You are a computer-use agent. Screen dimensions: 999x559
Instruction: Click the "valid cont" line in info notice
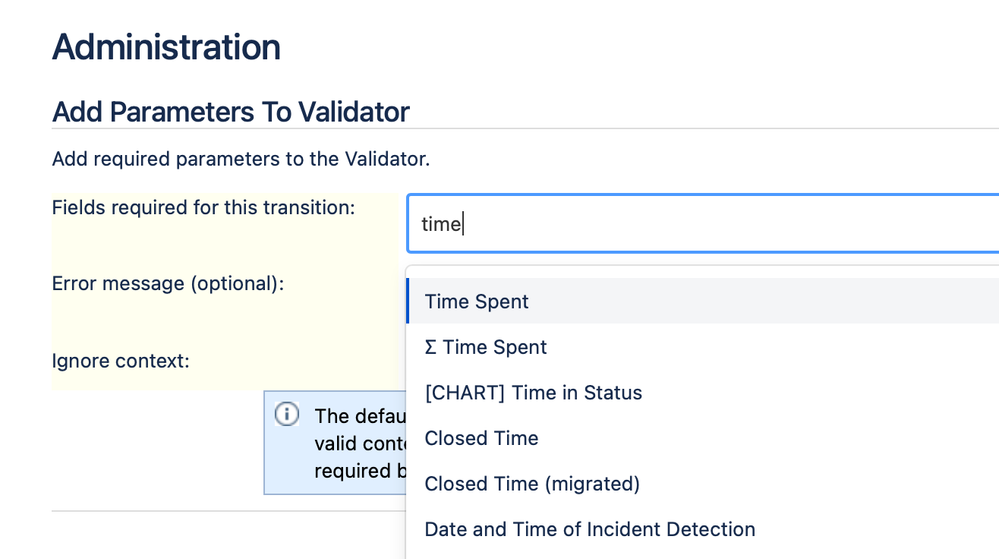(x=360, y=444)
